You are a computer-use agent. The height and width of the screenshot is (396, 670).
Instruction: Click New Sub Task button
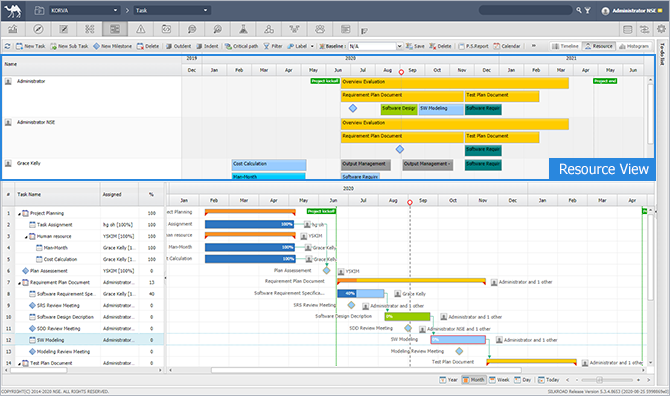pos(69,46)
